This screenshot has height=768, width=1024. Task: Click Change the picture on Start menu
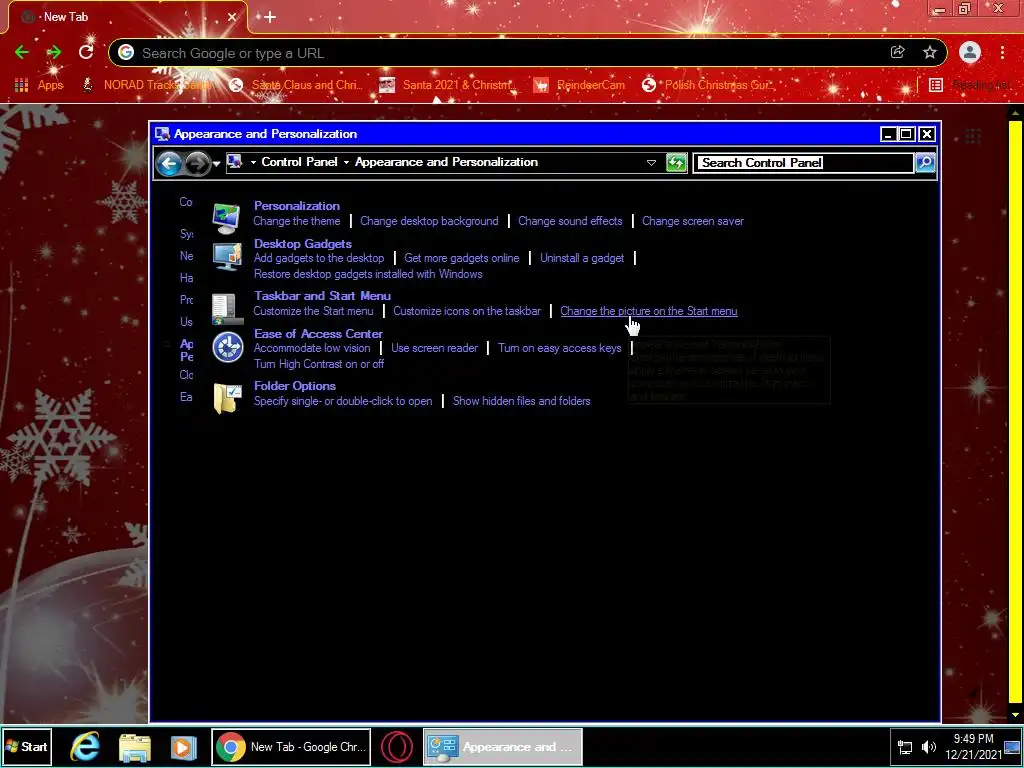tap(649, 311)
